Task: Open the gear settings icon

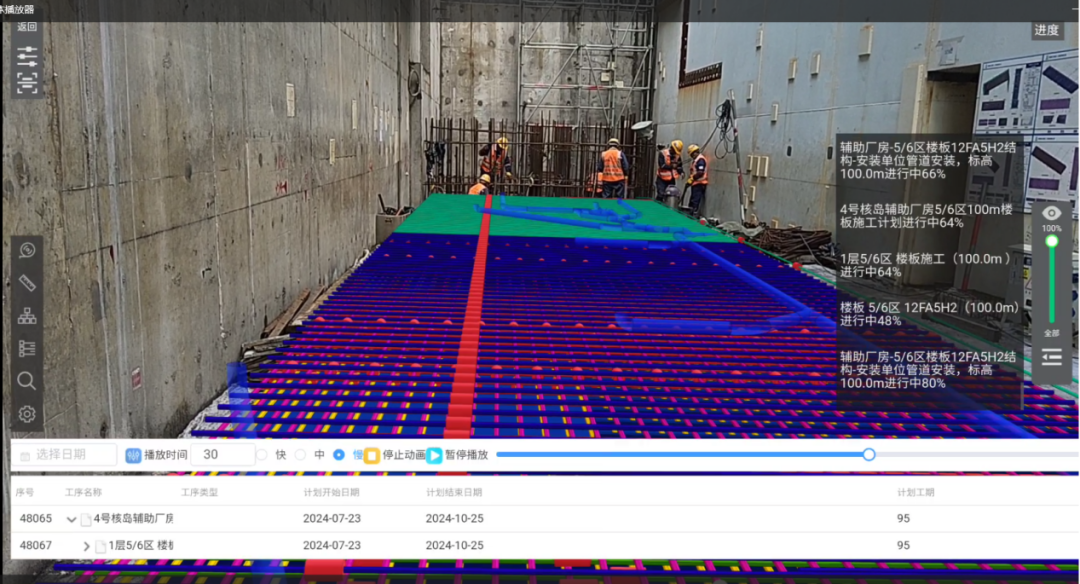Action: click(x=27, y=413)
